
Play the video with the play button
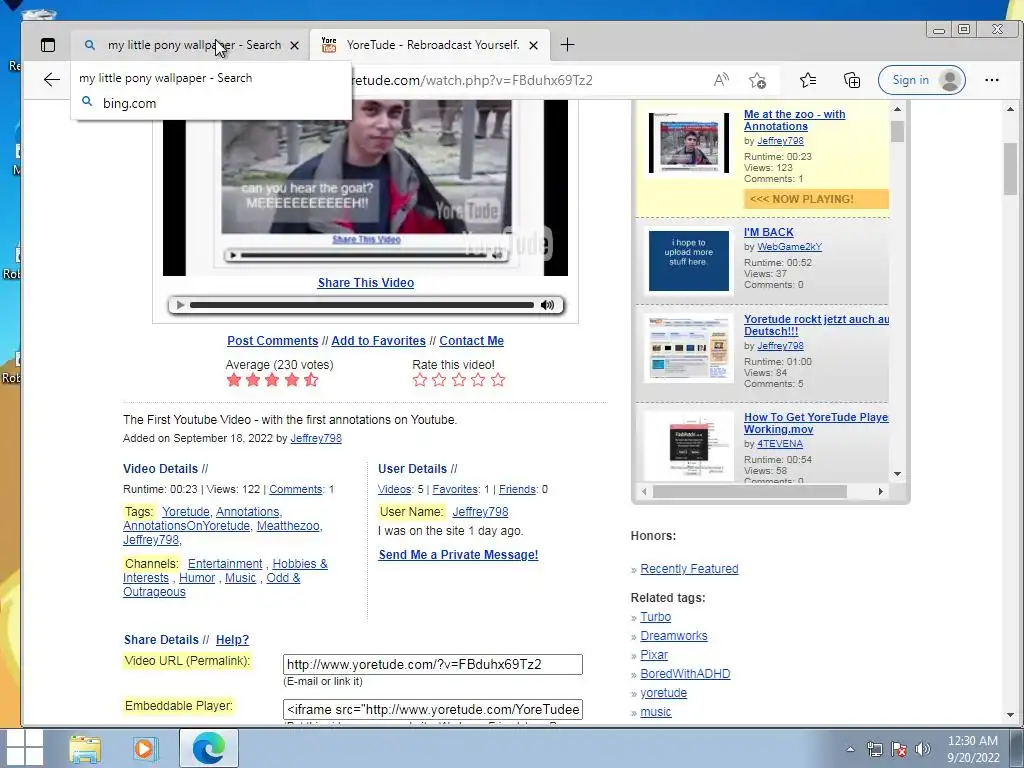[x=180, y=305]
